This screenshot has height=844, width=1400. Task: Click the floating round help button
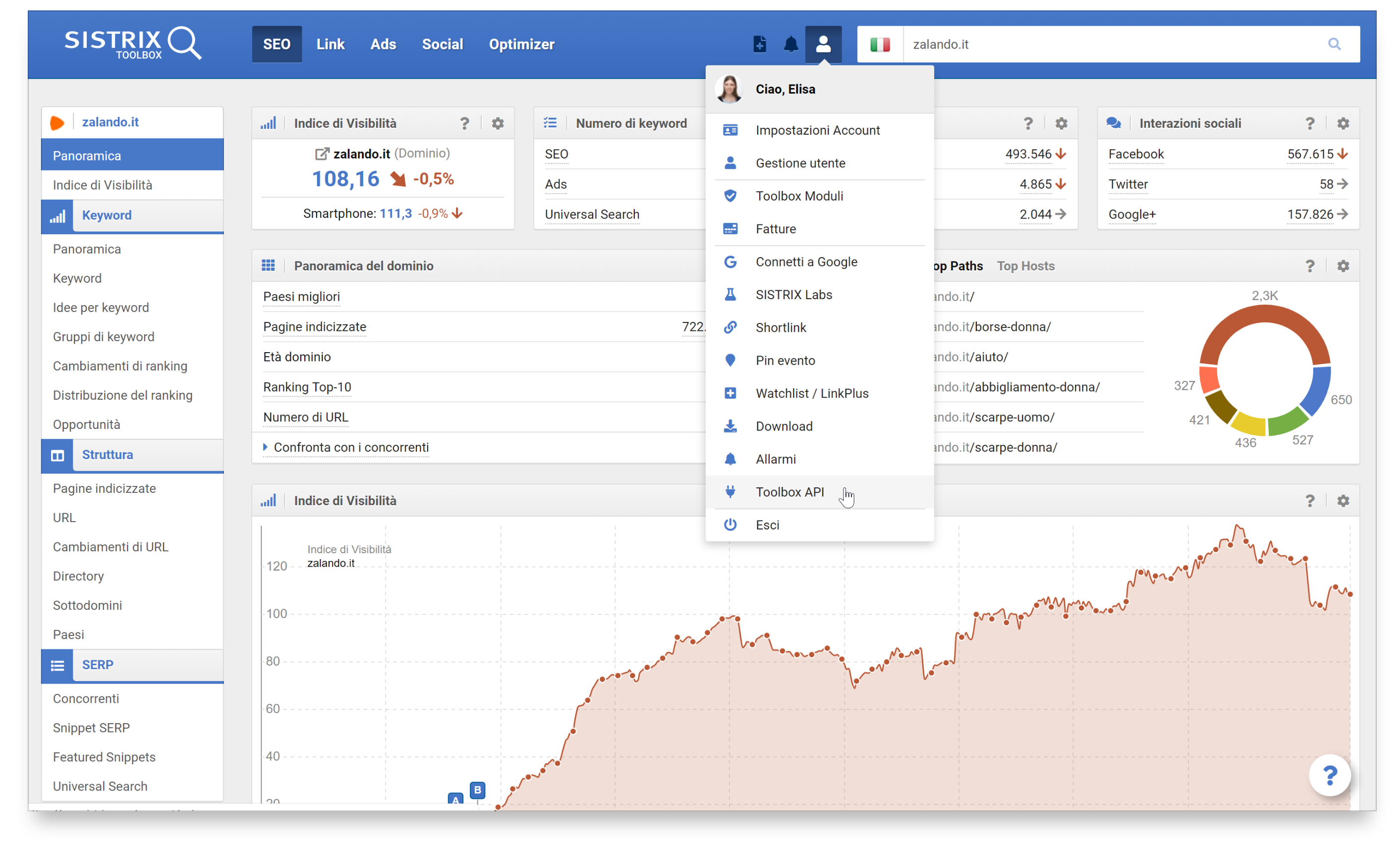pyautogui.click(x=1329, y=775)
